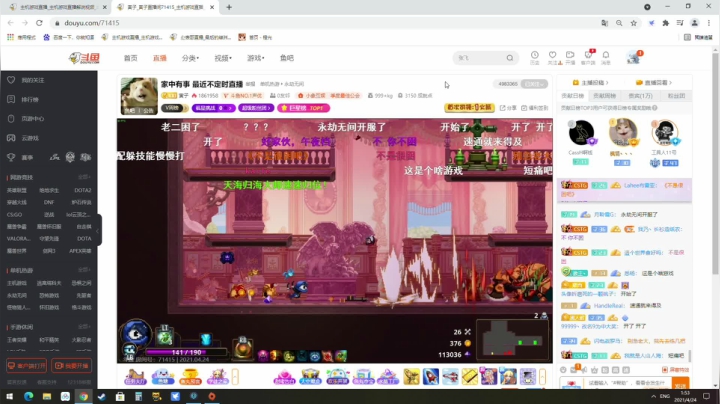The width and height of the screenshot is (720, 404).
Task: Expand activities arrow left of gift bar
Action: (x=235, y=377)
